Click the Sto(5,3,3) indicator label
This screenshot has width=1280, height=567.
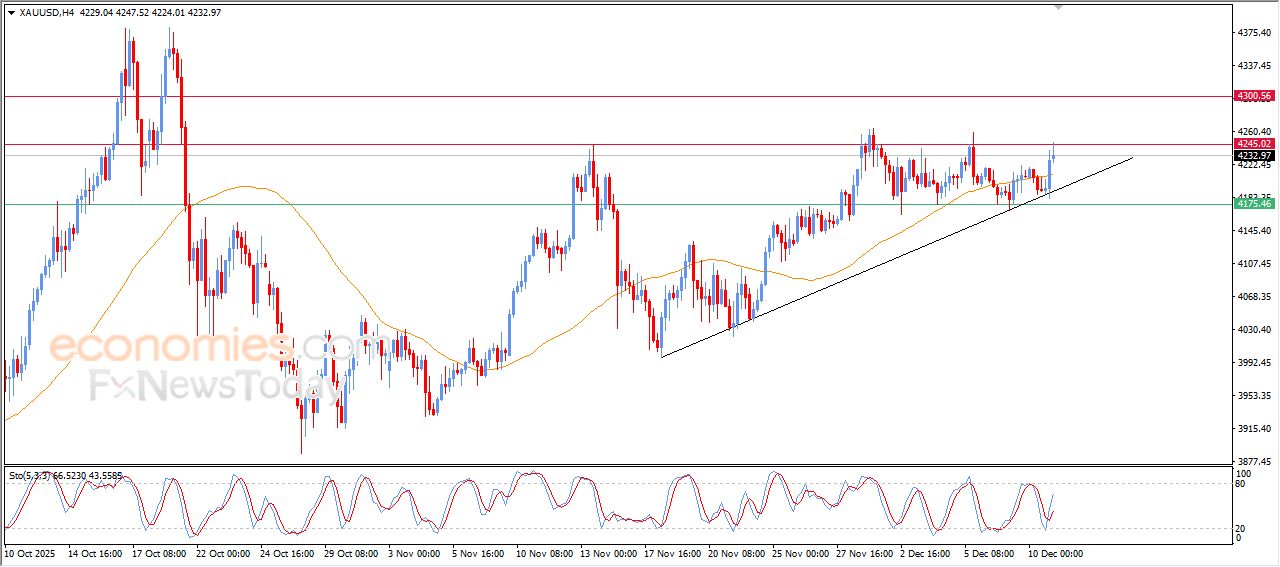click(x=33, y=476)
